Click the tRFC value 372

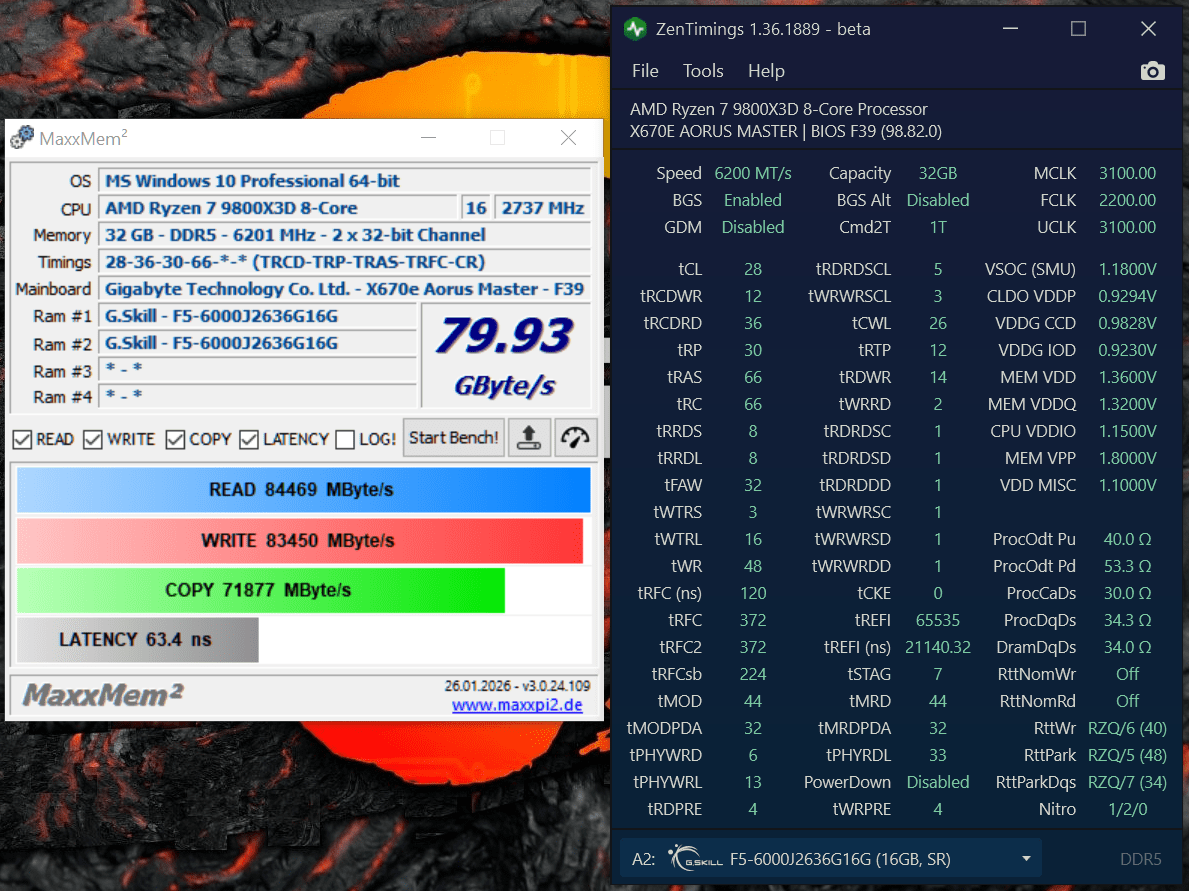click(752, 620)
